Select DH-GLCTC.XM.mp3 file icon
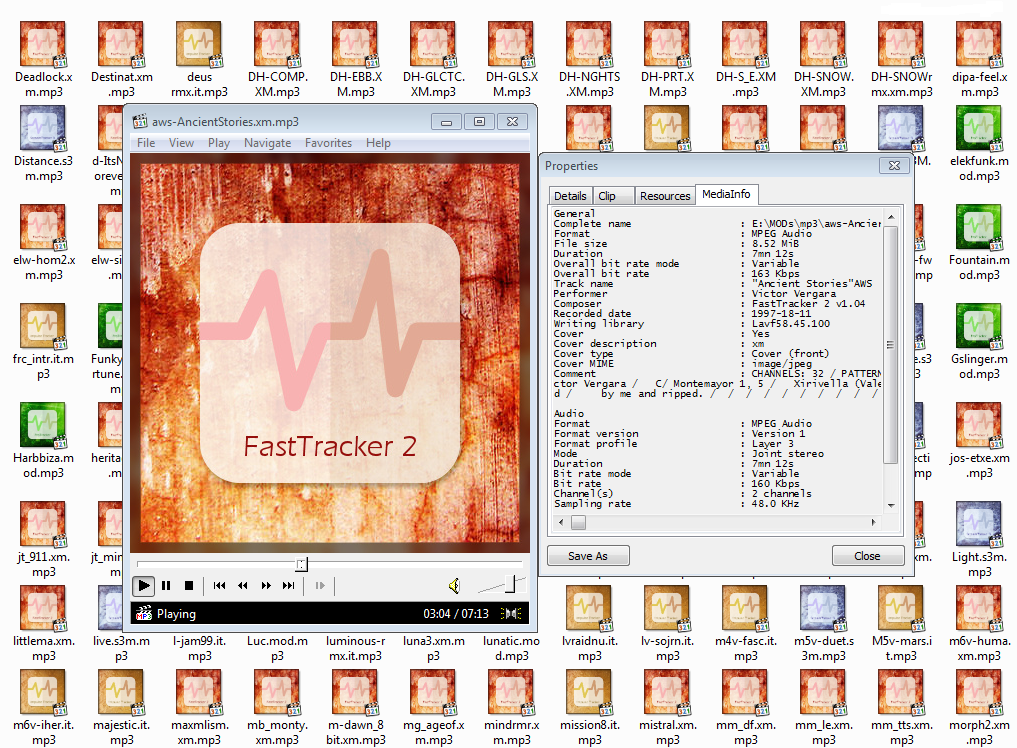The image size is (1017, 748). (433, 45)
